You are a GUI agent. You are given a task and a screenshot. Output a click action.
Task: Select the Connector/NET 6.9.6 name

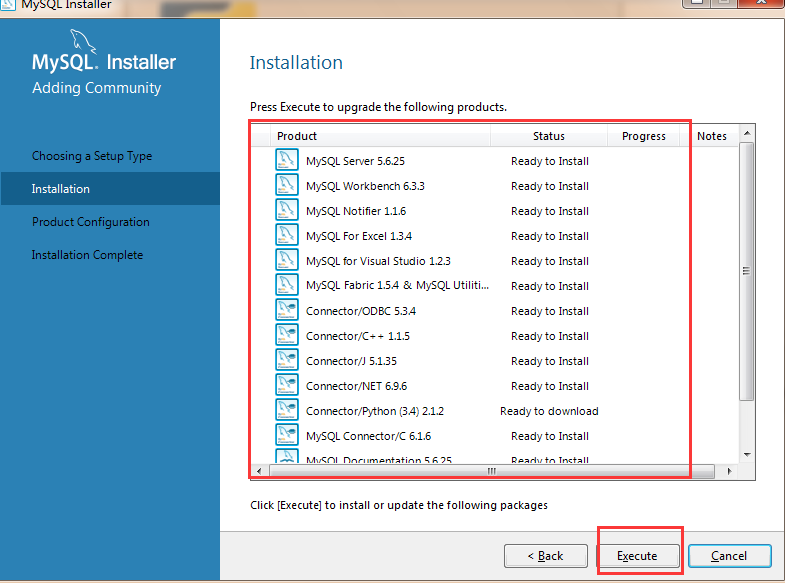356,386
